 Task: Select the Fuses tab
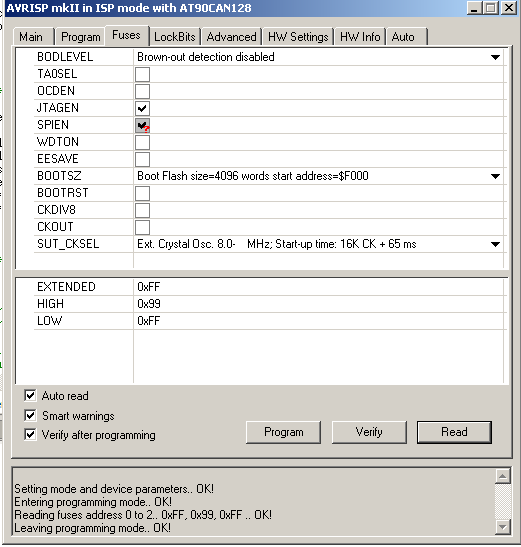pos(127,35)
